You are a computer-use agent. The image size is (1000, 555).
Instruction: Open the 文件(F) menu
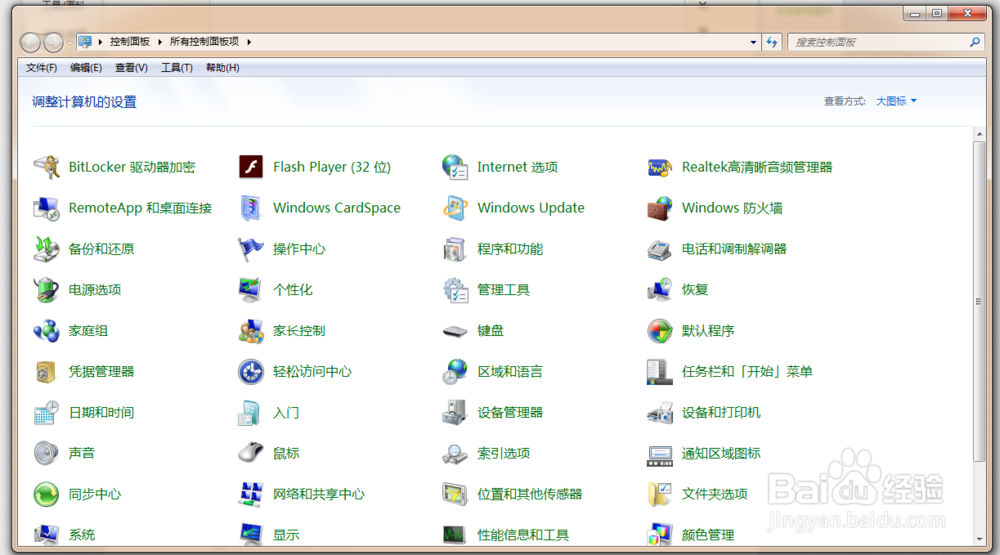coord(41,68)
